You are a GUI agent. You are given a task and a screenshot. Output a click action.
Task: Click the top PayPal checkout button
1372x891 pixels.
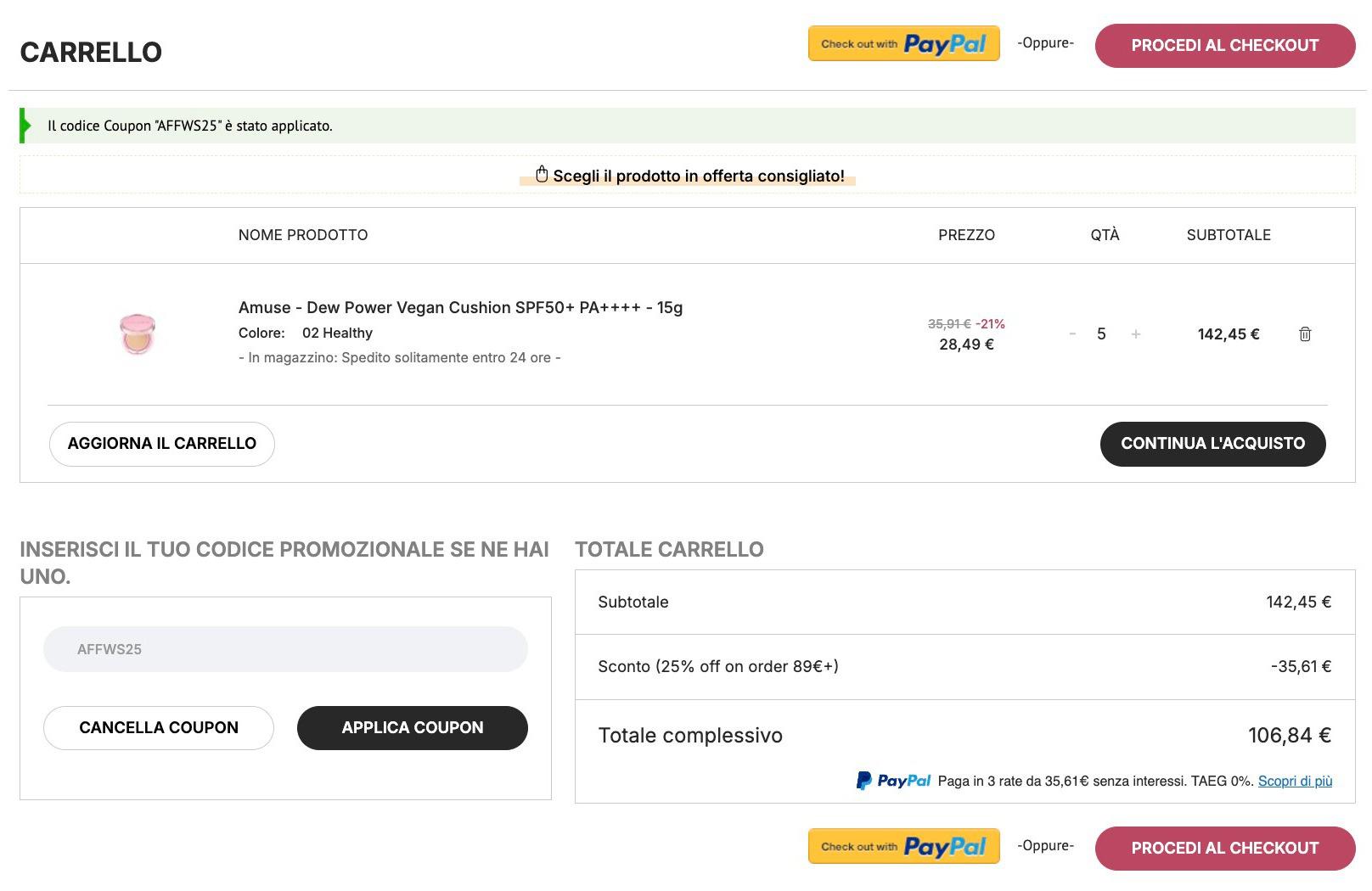coord(903,43)
